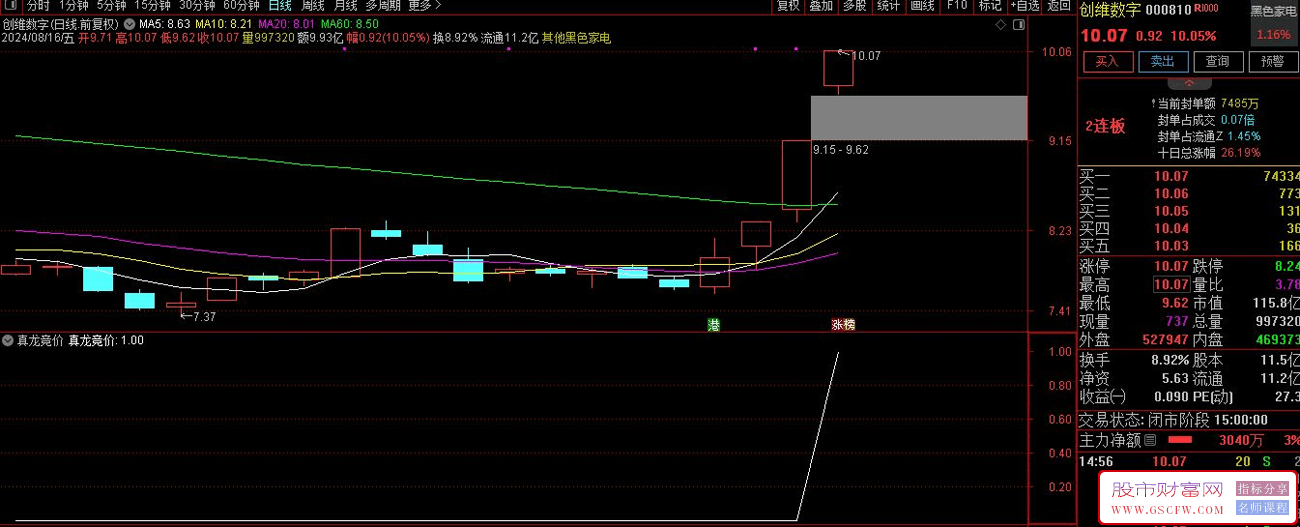Click the 返回 back button
The height and width of the screenshot is (527, 1300).
pyautogui.click(x=1059, y=5)
